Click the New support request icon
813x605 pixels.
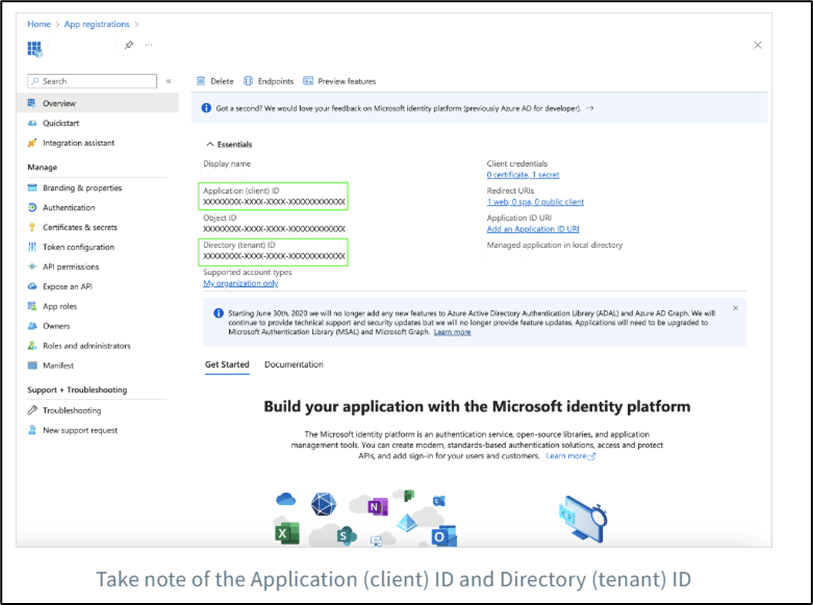(x=32, y=430)
